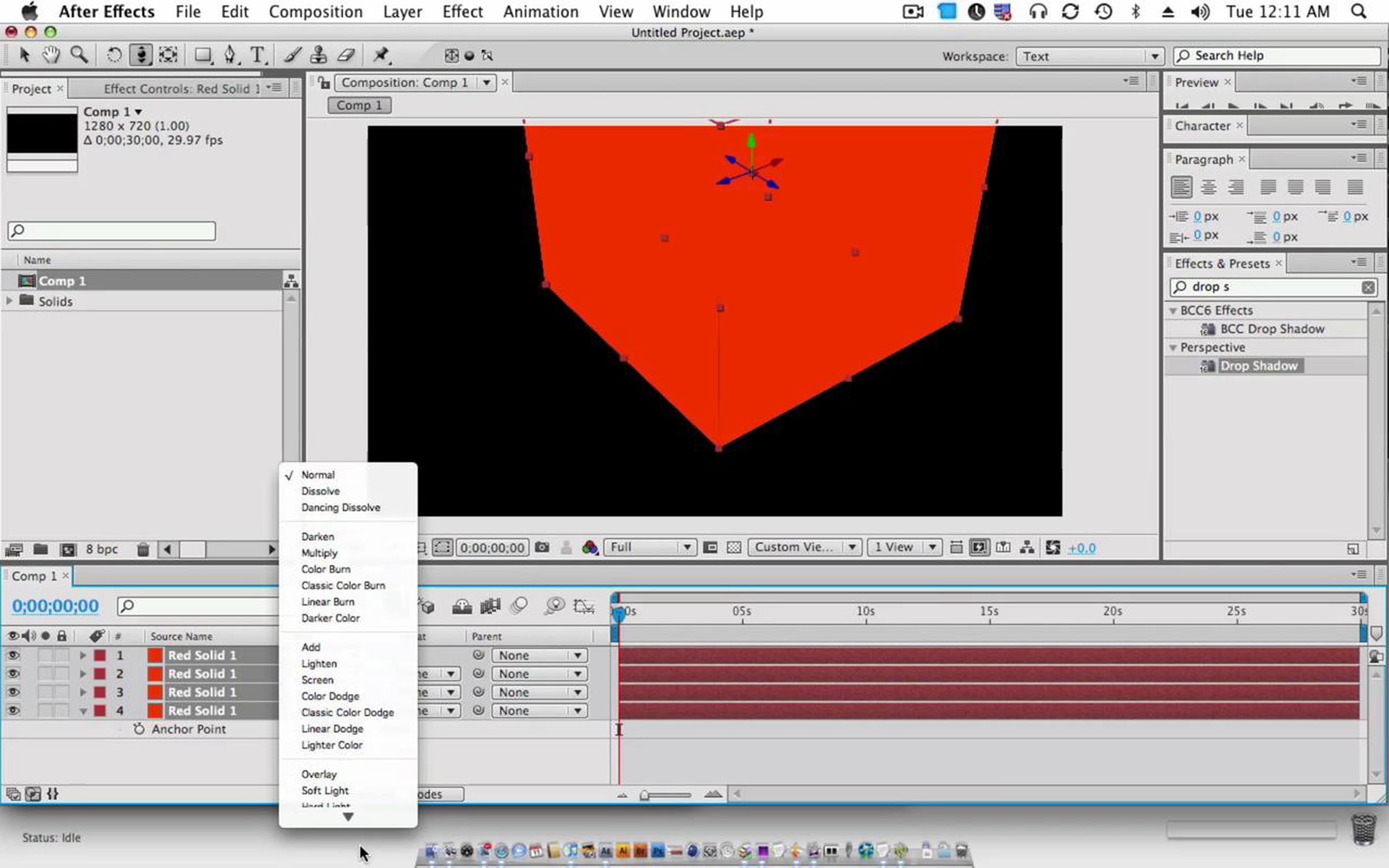Click the timeline zoom slider handle
Image resolution: width=1389 pixels, height=868 pixels.
(645, 795)
